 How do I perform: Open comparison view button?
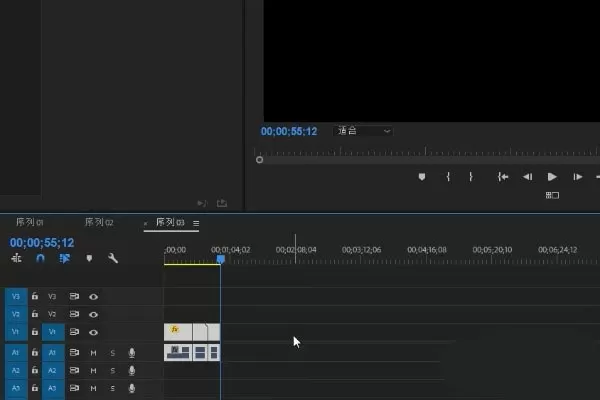tap(552, 195)
